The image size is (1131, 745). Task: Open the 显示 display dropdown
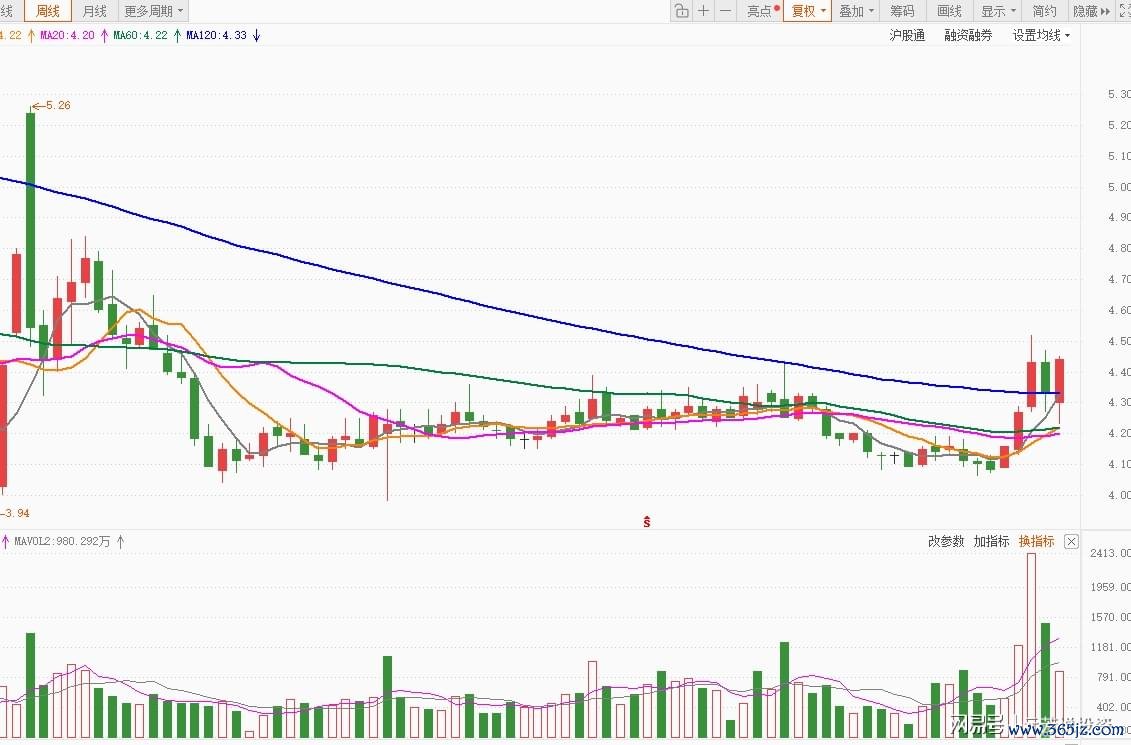998,11
